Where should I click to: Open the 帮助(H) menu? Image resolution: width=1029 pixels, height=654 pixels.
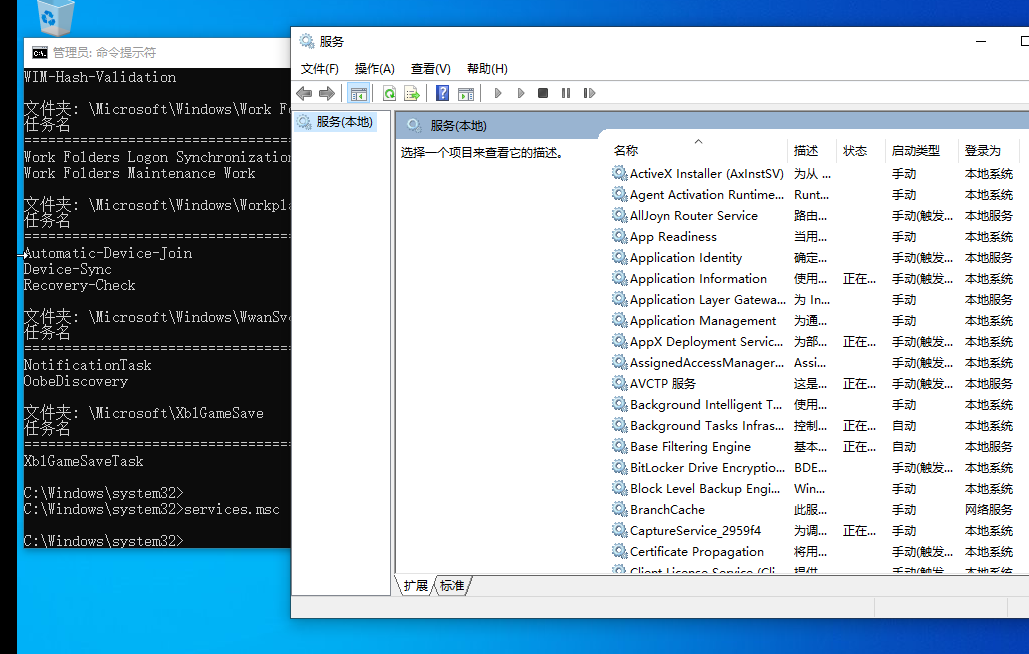point(487,69)
